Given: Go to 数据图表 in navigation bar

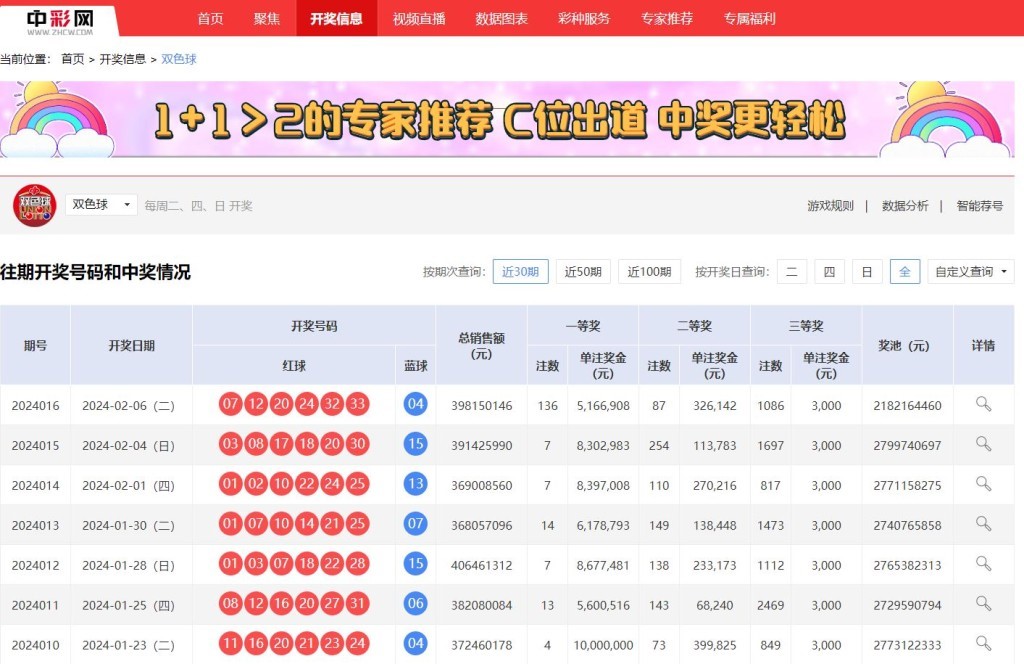Looking at the screenshot, I should (501, 19).
